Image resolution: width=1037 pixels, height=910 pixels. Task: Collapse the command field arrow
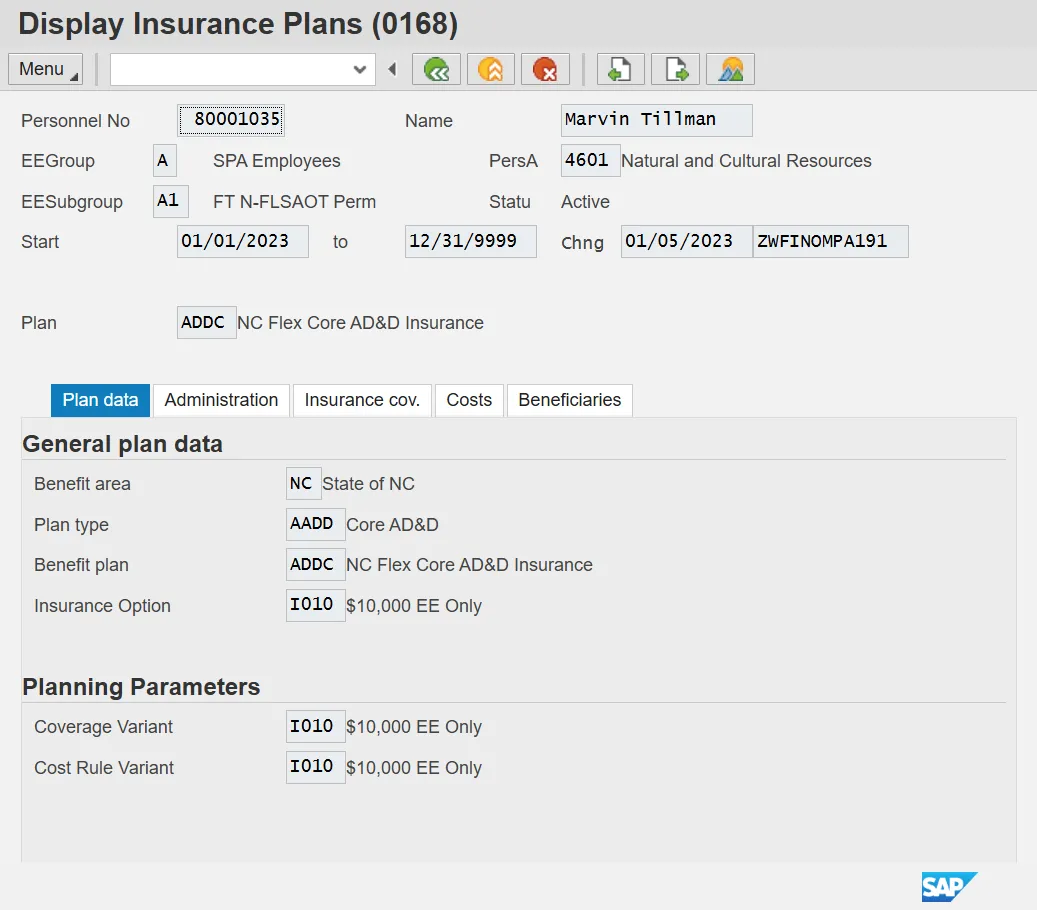392,69
